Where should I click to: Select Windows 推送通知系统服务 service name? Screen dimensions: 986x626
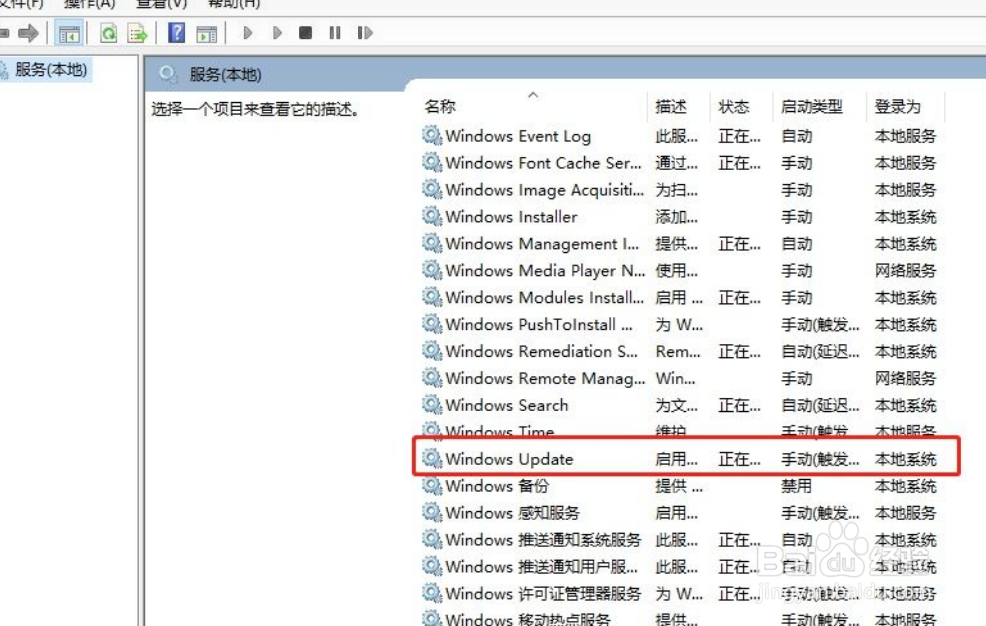pyautogui.click(x=543, y=540)
